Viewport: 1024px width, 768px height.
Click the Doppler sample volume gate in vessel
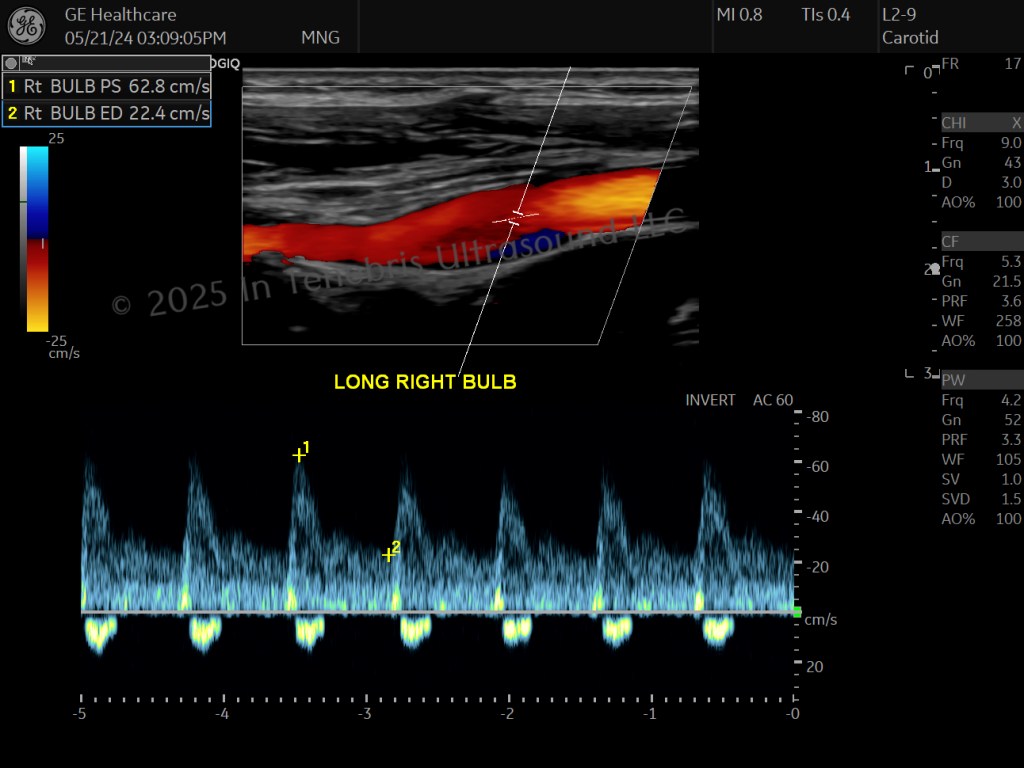[x=517, y=218]
